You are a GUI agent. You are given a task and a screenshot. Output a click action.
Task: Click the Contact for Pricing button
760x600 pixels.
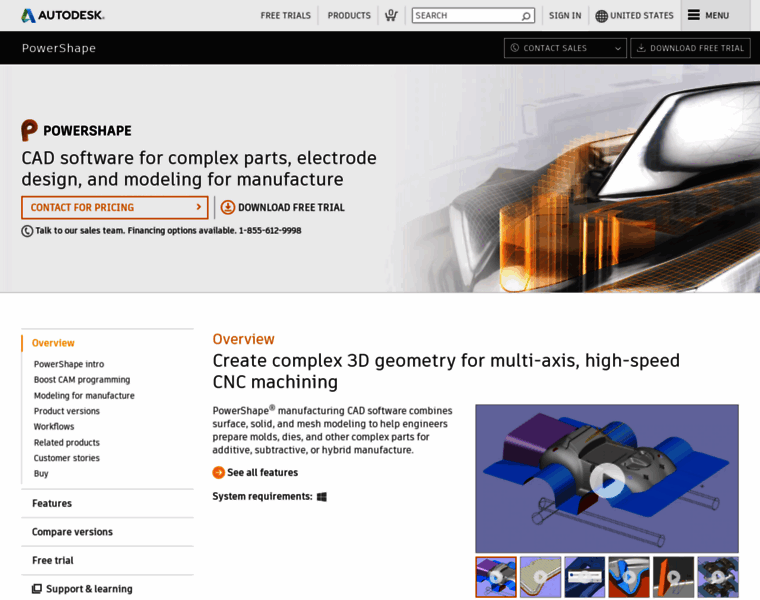114,207
